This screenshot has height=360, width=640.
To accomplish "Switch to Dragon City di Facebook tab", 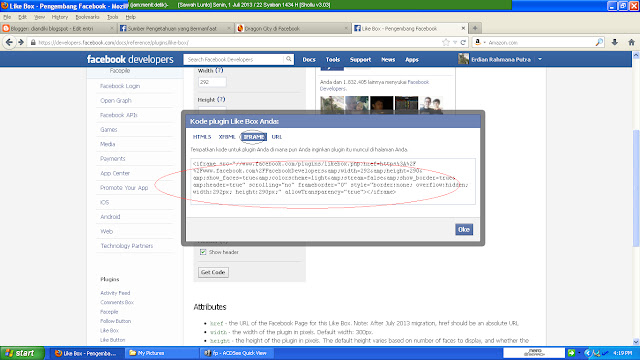I will pos(293,28).
